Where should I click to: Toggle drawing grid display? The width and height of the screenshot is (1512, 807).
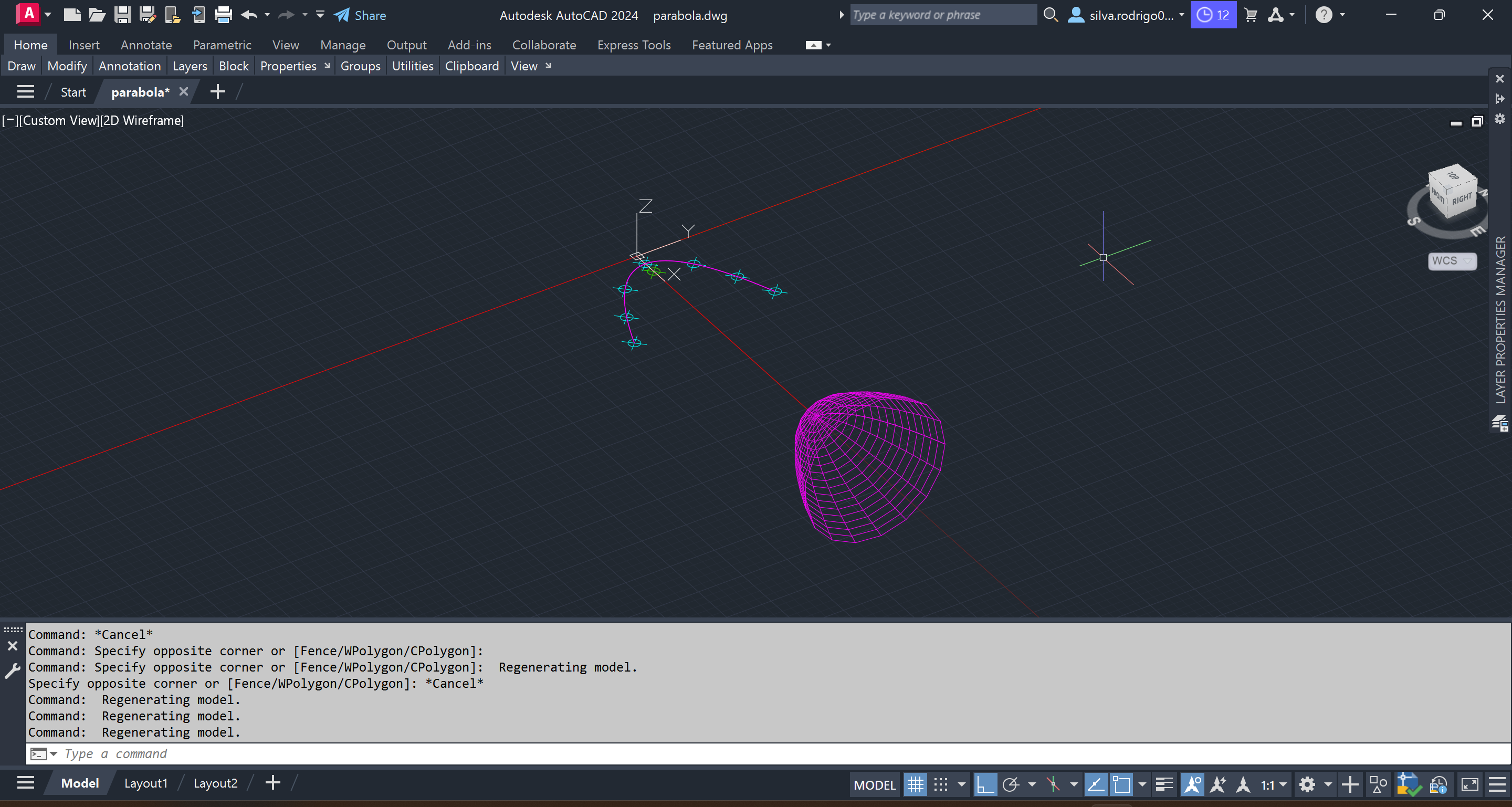915,785
